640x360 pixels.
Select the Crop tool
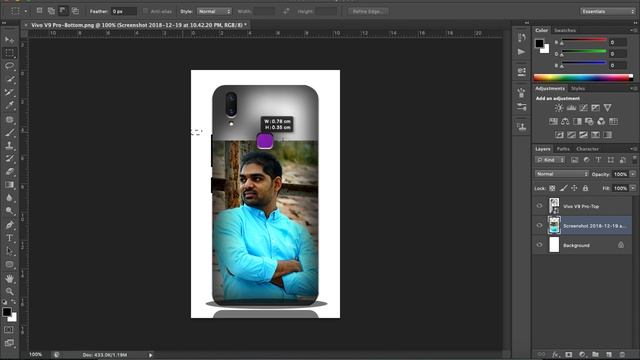pyautogui.click(x=9, y=92)
